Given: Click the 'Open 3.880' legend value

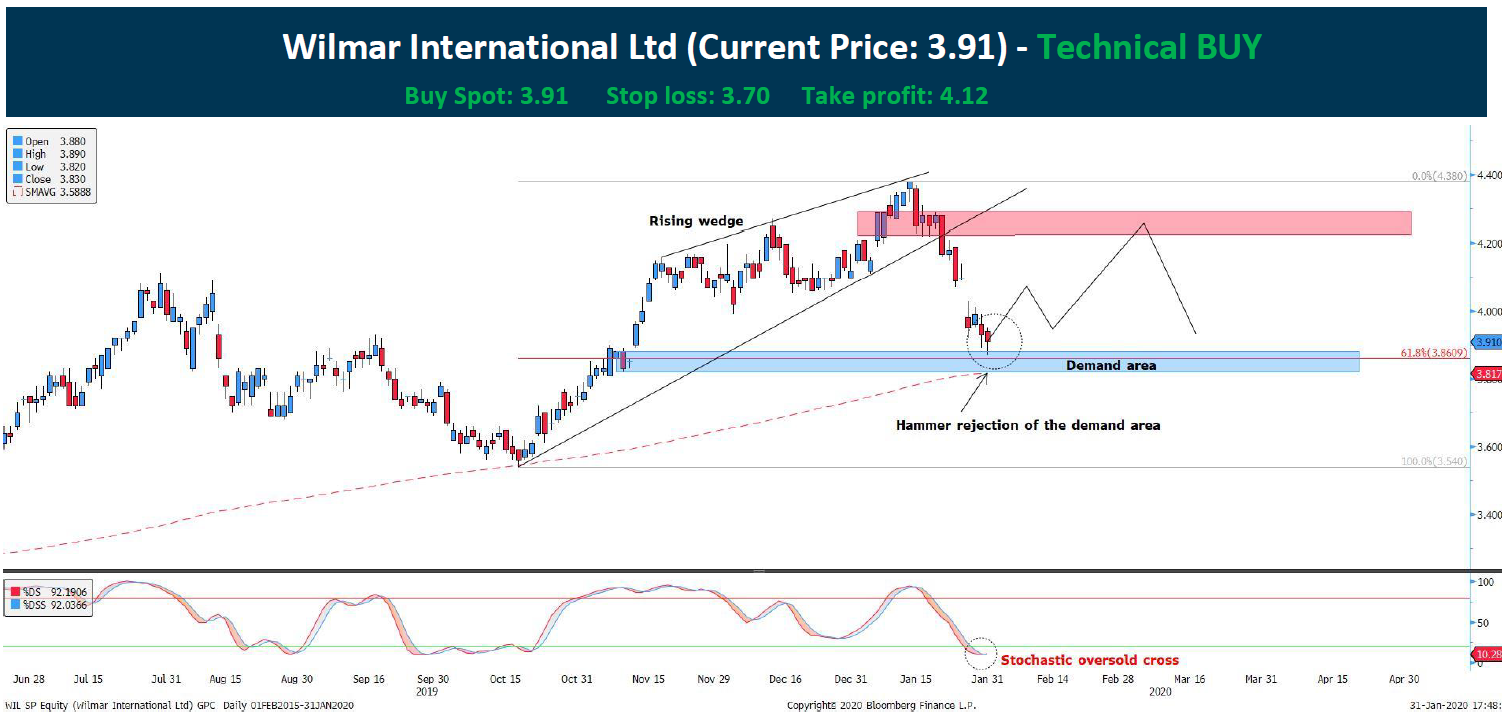Looking at the screenshot, I should click(x=56, y=142).
